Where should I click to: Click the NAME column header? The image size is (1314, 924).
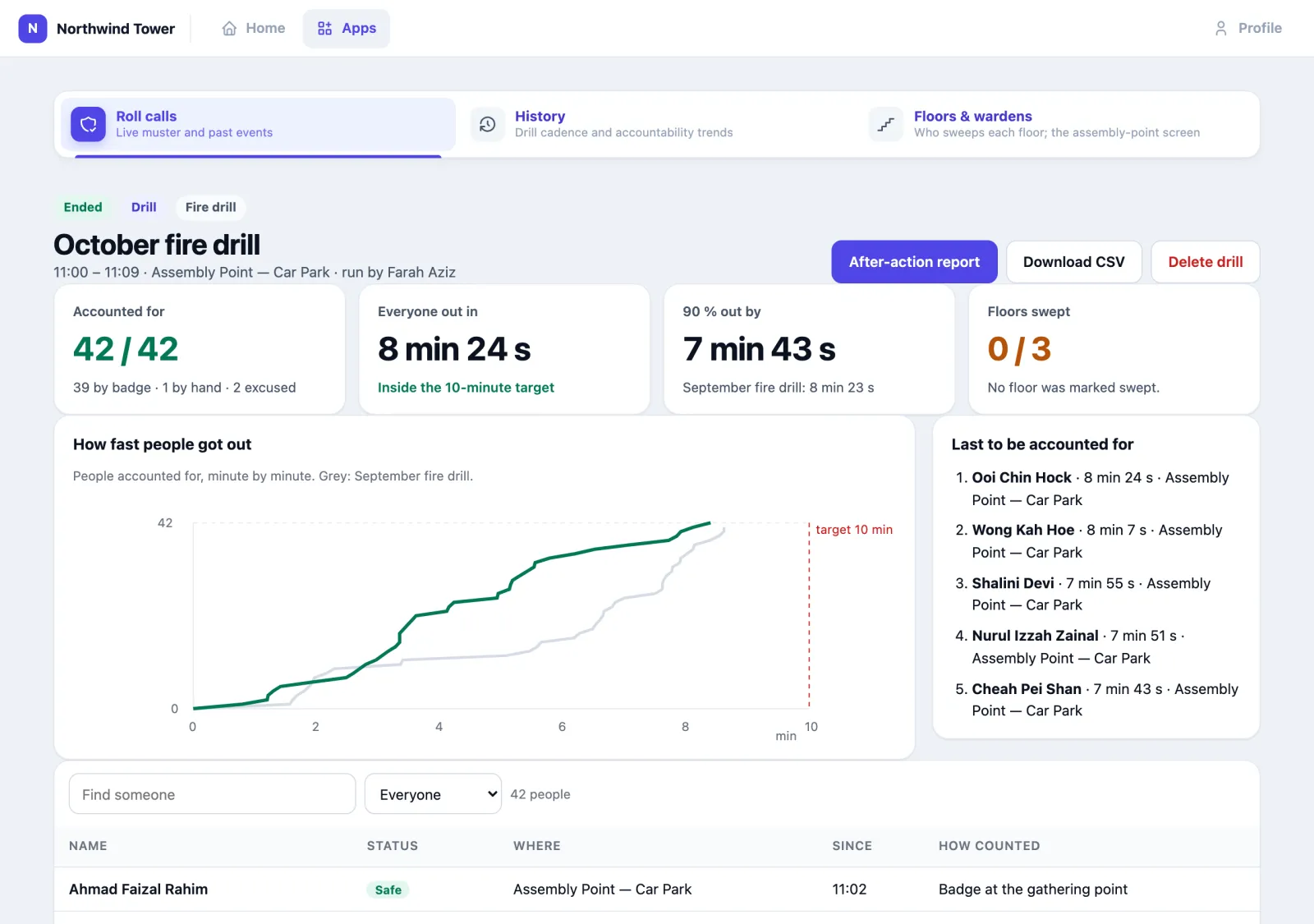(x=88, y=846)
